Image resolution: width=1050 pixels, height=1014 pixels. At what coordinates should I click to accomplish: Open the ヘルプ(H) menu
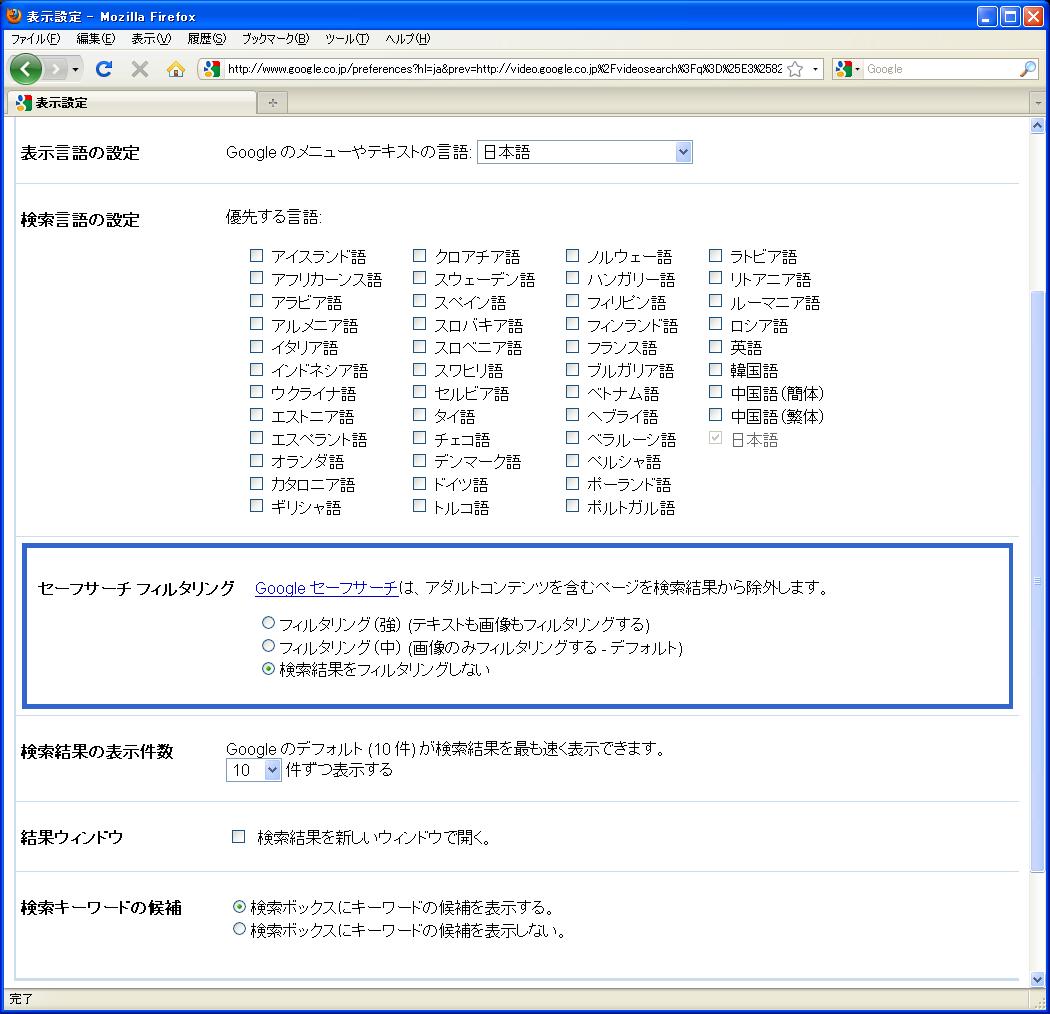(x=408, y=39)
